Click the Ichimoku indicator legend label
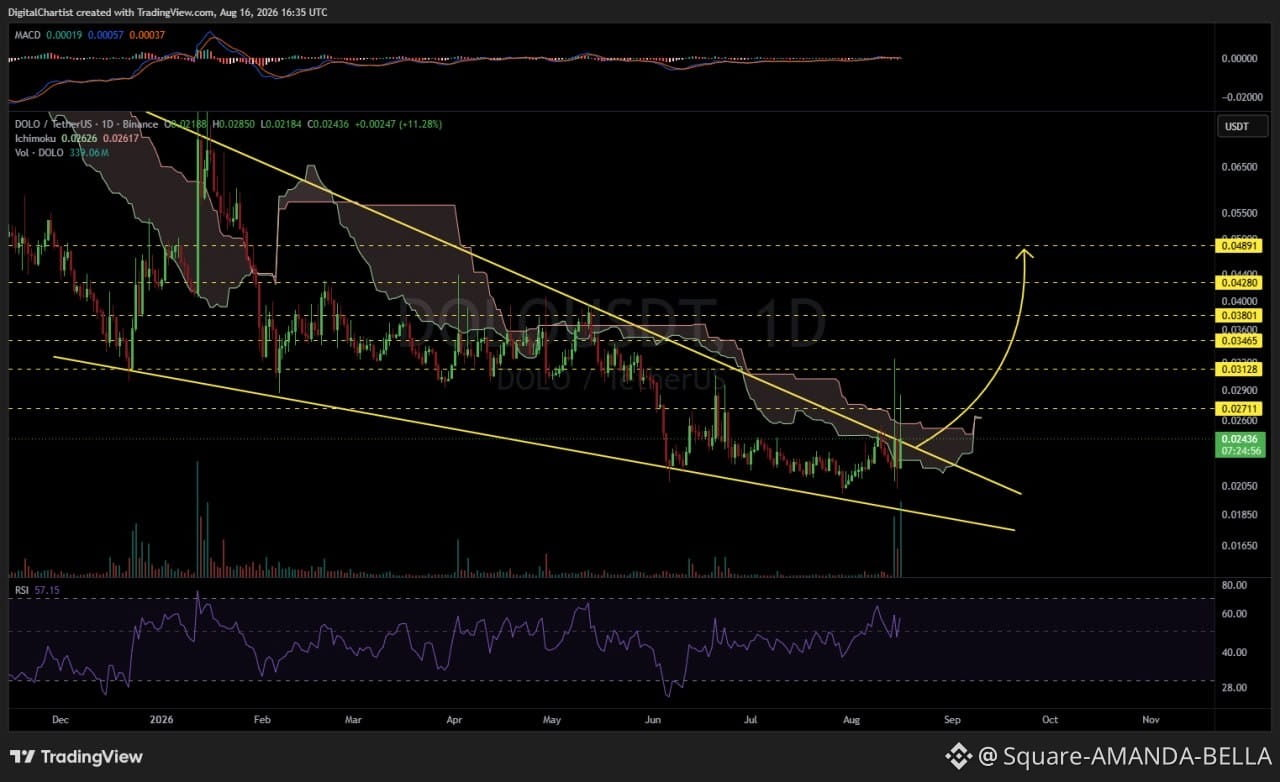1280x782 pixels. 35,138
